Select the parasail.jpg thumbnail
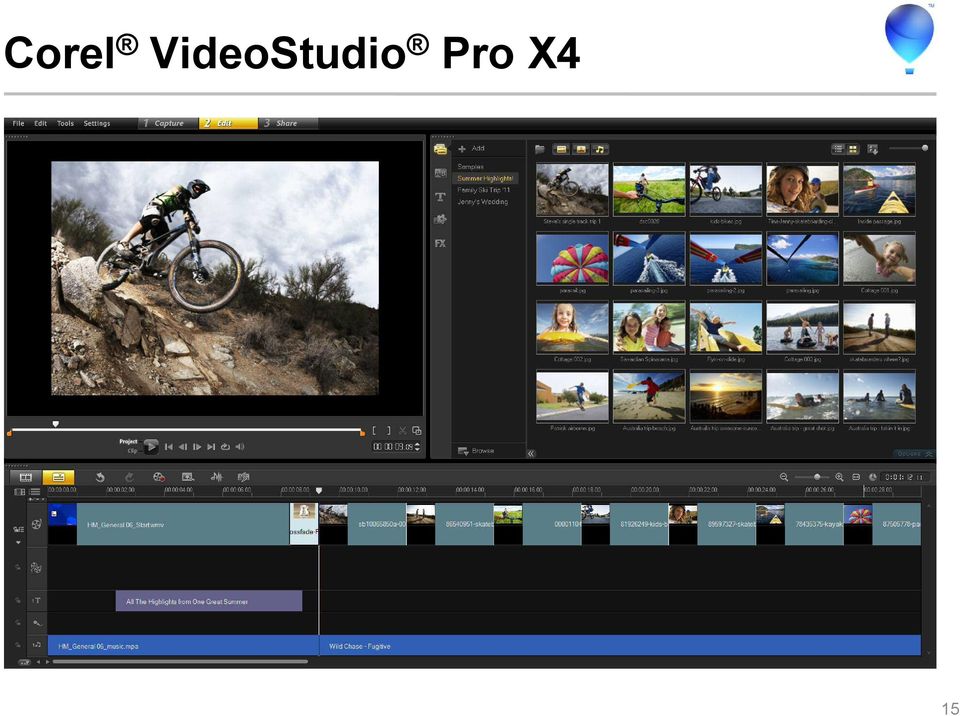 click(x=572, y=259)
